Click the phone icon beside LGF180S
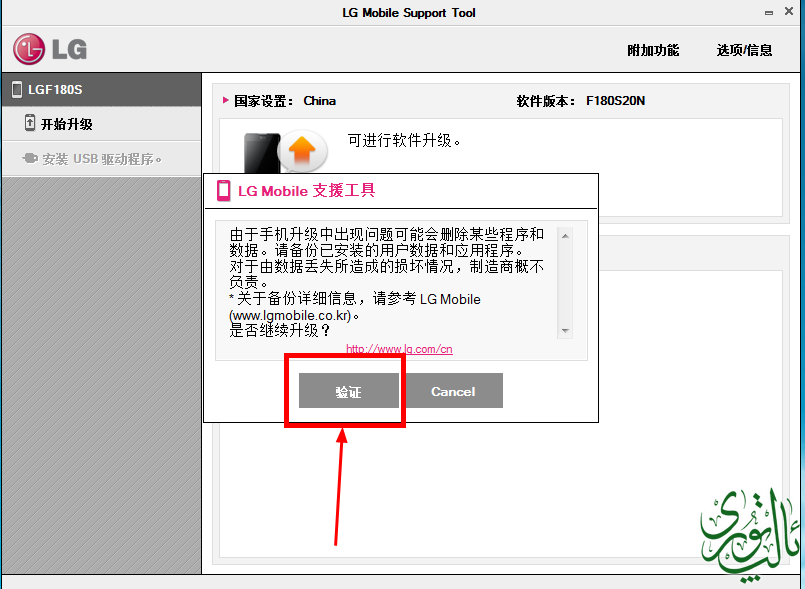This screenshot has height=589, width=805. [x=17, y=89]
